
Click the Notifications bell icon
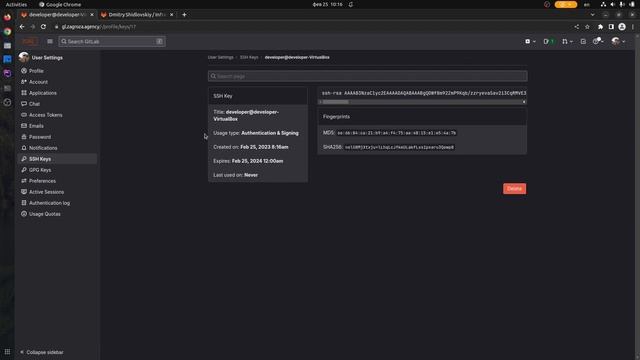tap(24, 148)
